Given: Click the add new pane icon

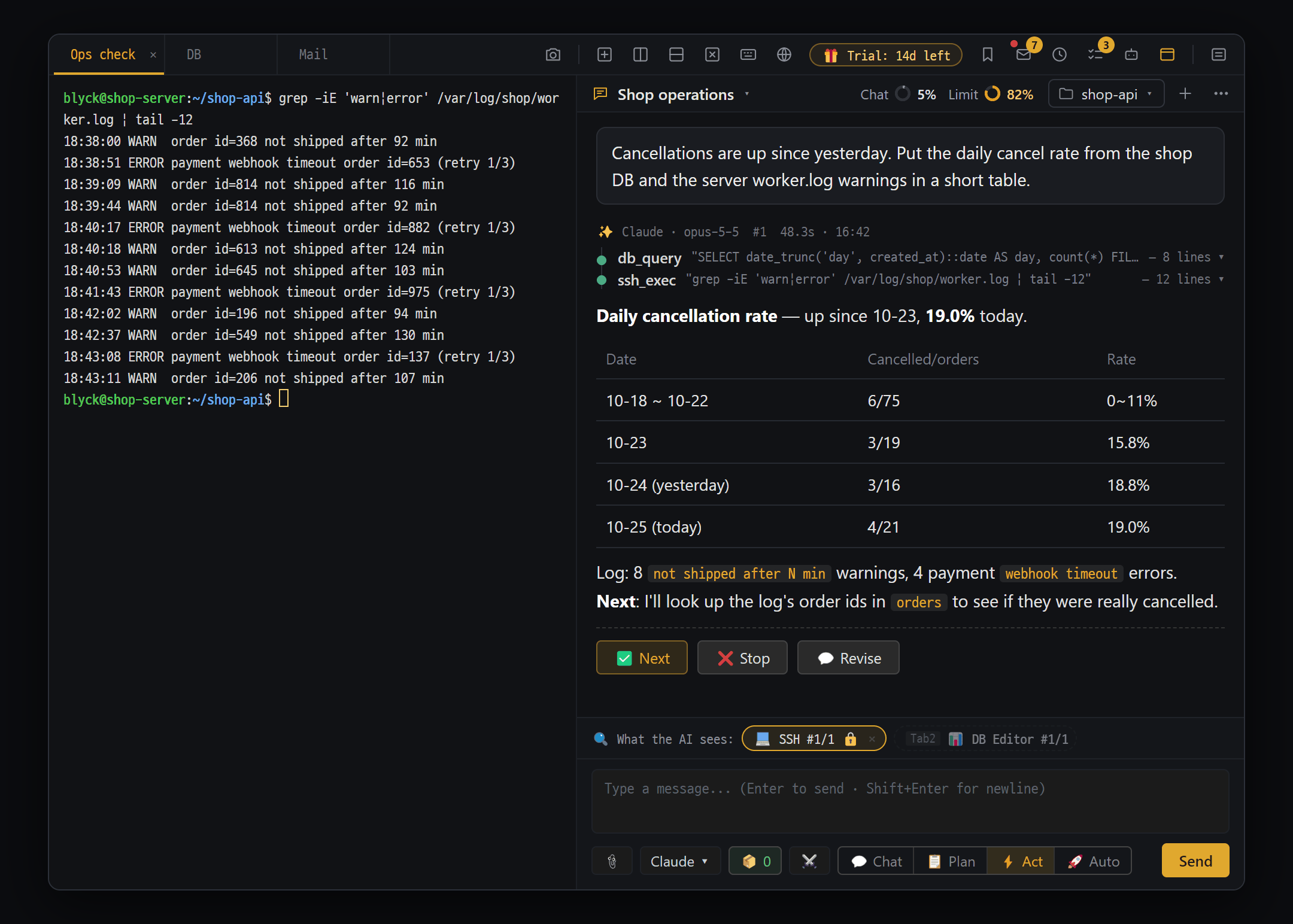Looking at the screenshot, I should pyautogui.click(x=605, y=55).
